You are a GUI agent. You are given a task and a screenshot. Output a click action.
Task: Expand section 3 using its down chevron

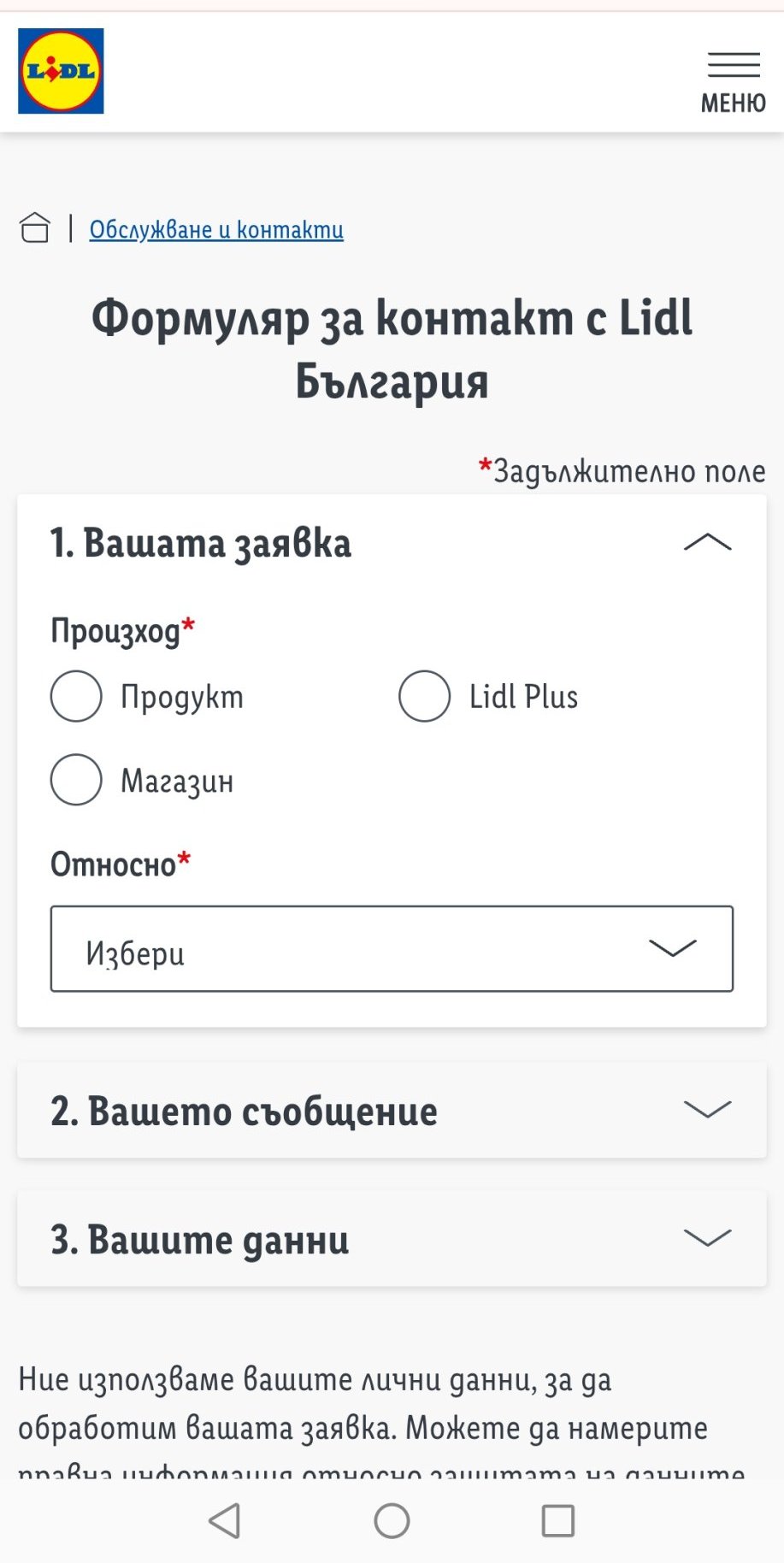[708, 1238]
